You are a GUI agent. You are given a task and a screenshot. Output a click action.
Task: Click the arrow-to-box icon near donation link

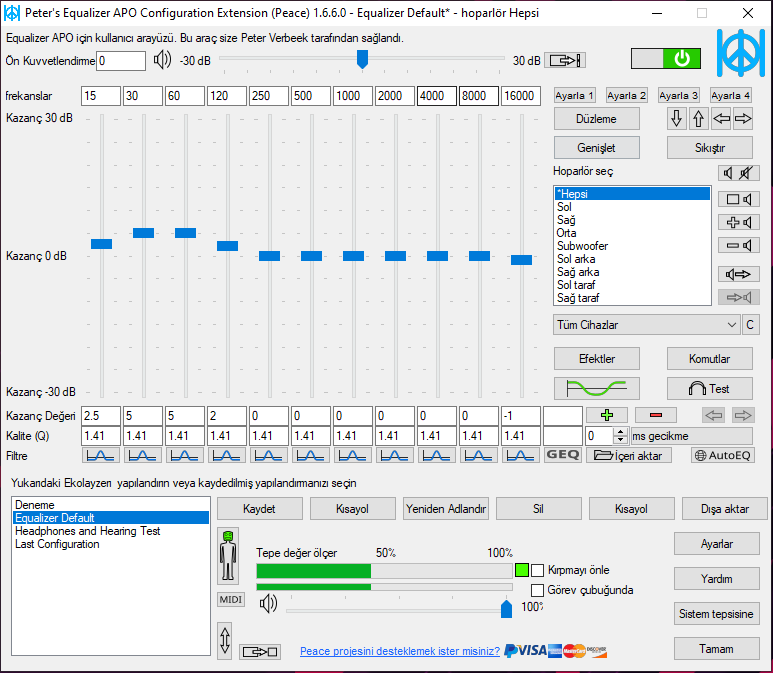pyautogui.click(x=260, y=652)
